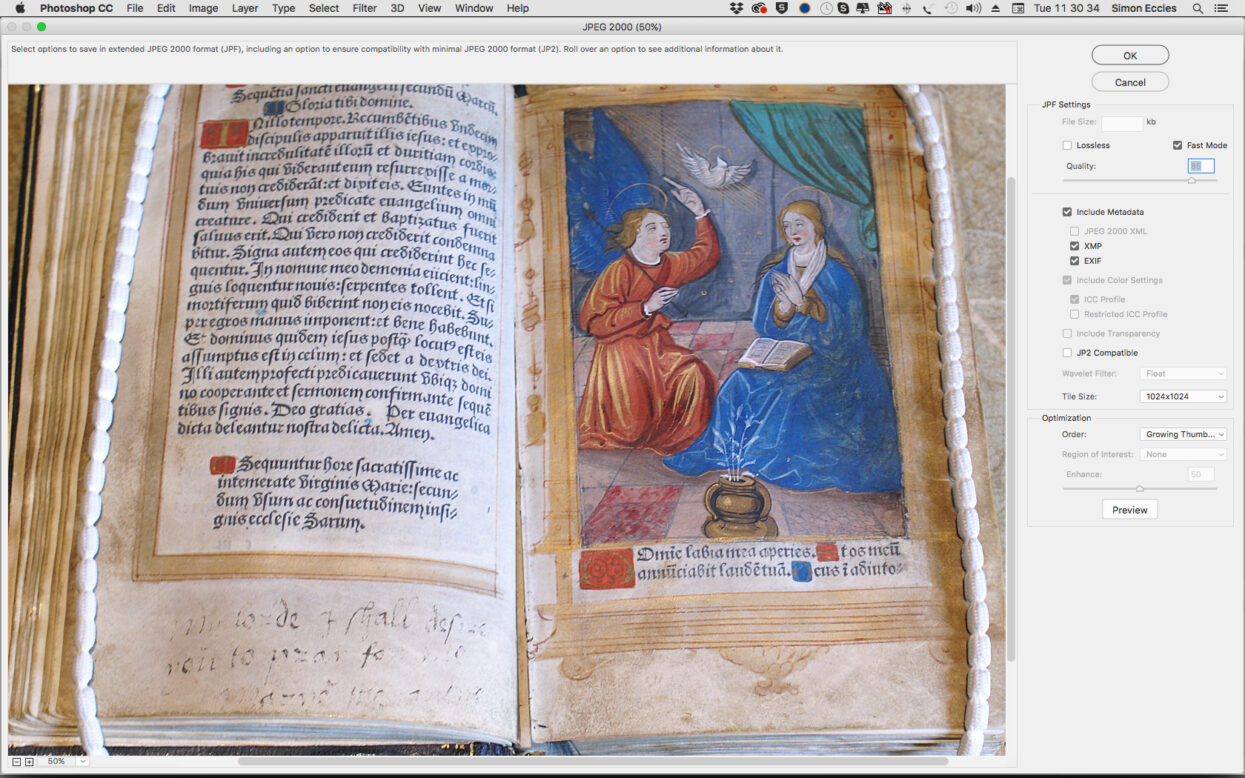Open the Dropbox menu bar icon
1245x778 pixels.
pyautogui.click(x=737, y=8)
